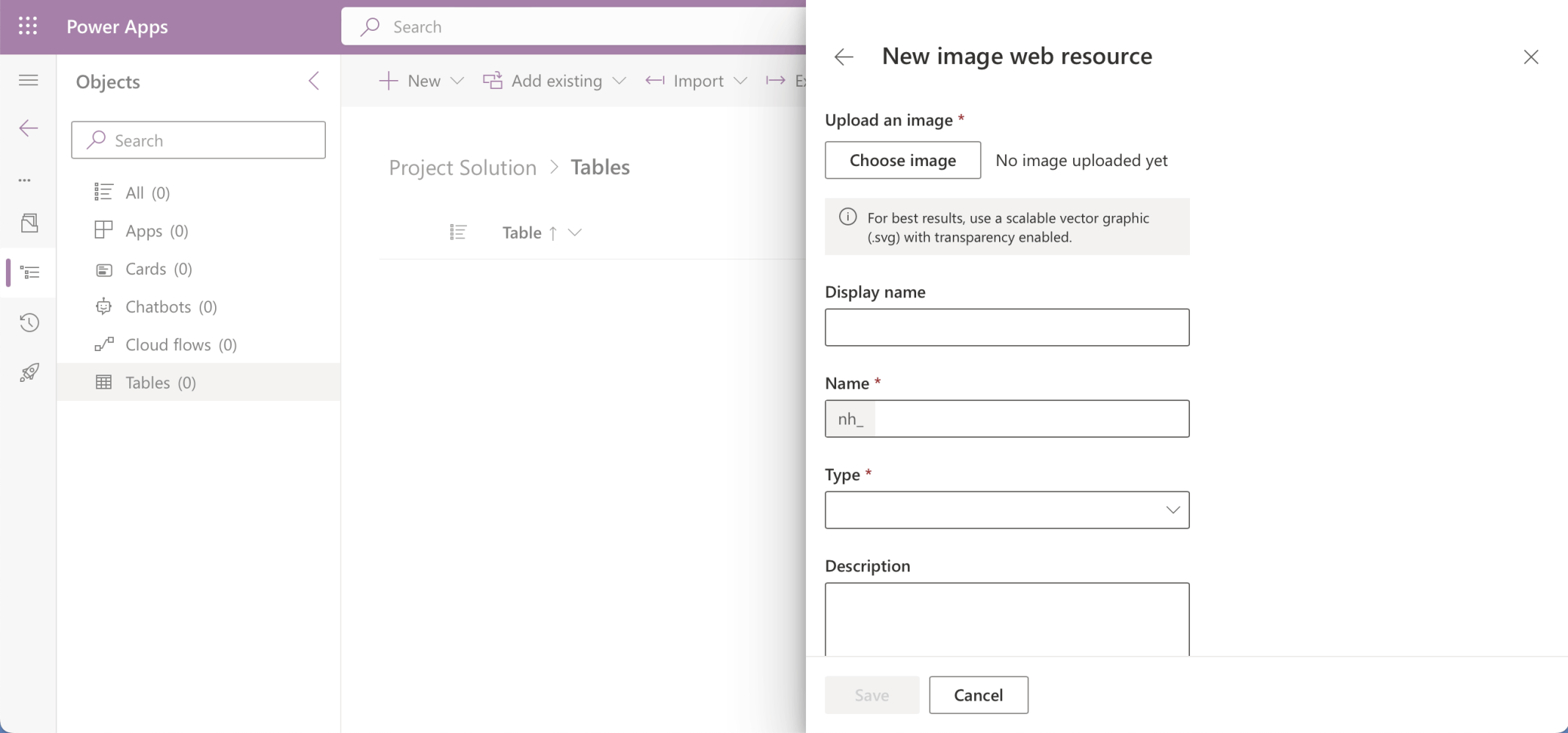The image size is (1568, 733).
Task: Focus the Display name text field
Action: coord(1006,328)
